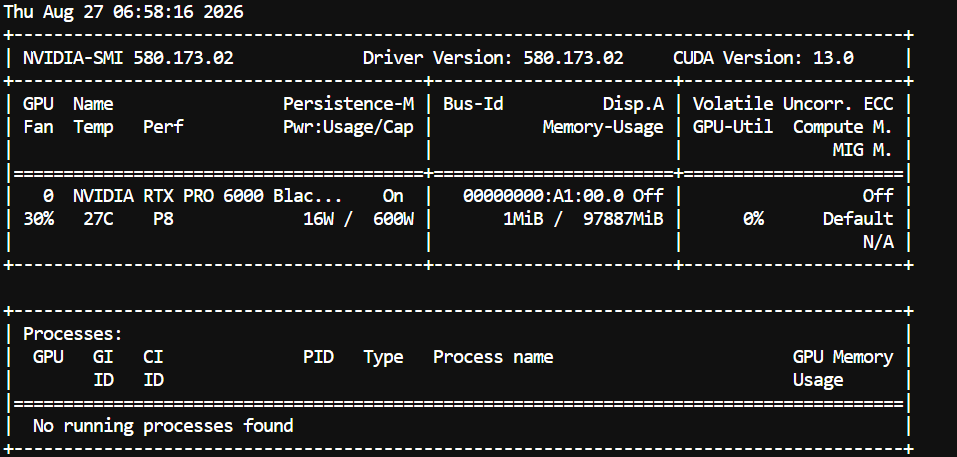Click the "Perf" column header

[163, 127]
